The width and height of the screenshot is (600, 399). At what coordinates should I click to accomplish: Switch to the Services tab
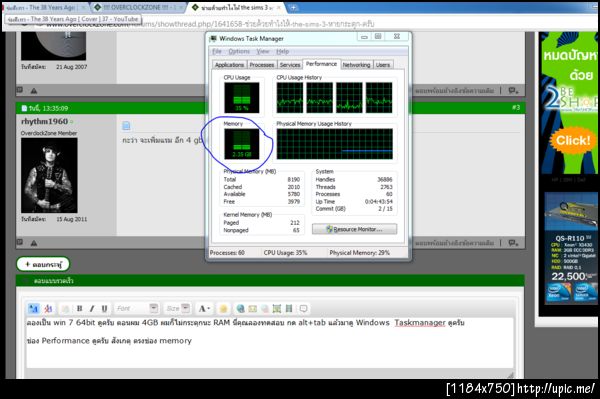point(290,65)
